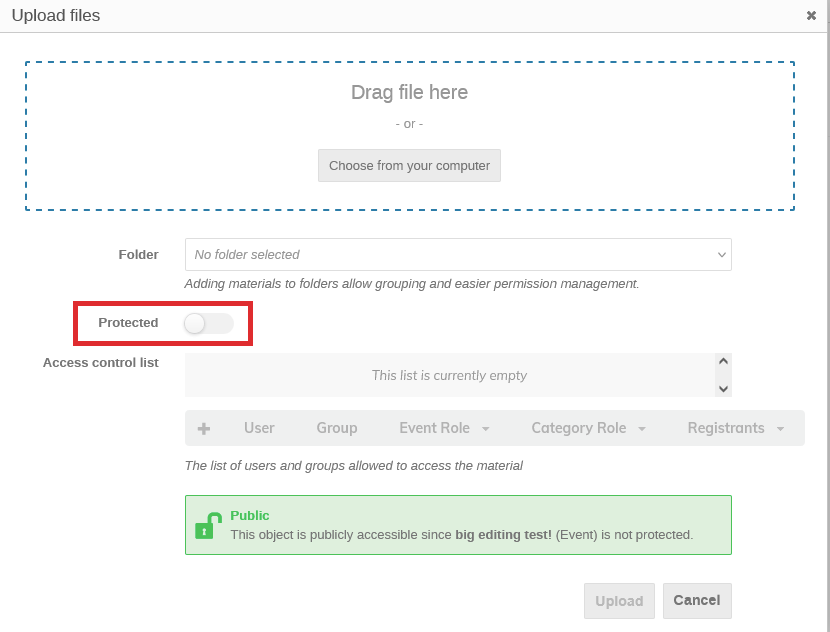Click the Drag file here drop zone

click(409, 93)
